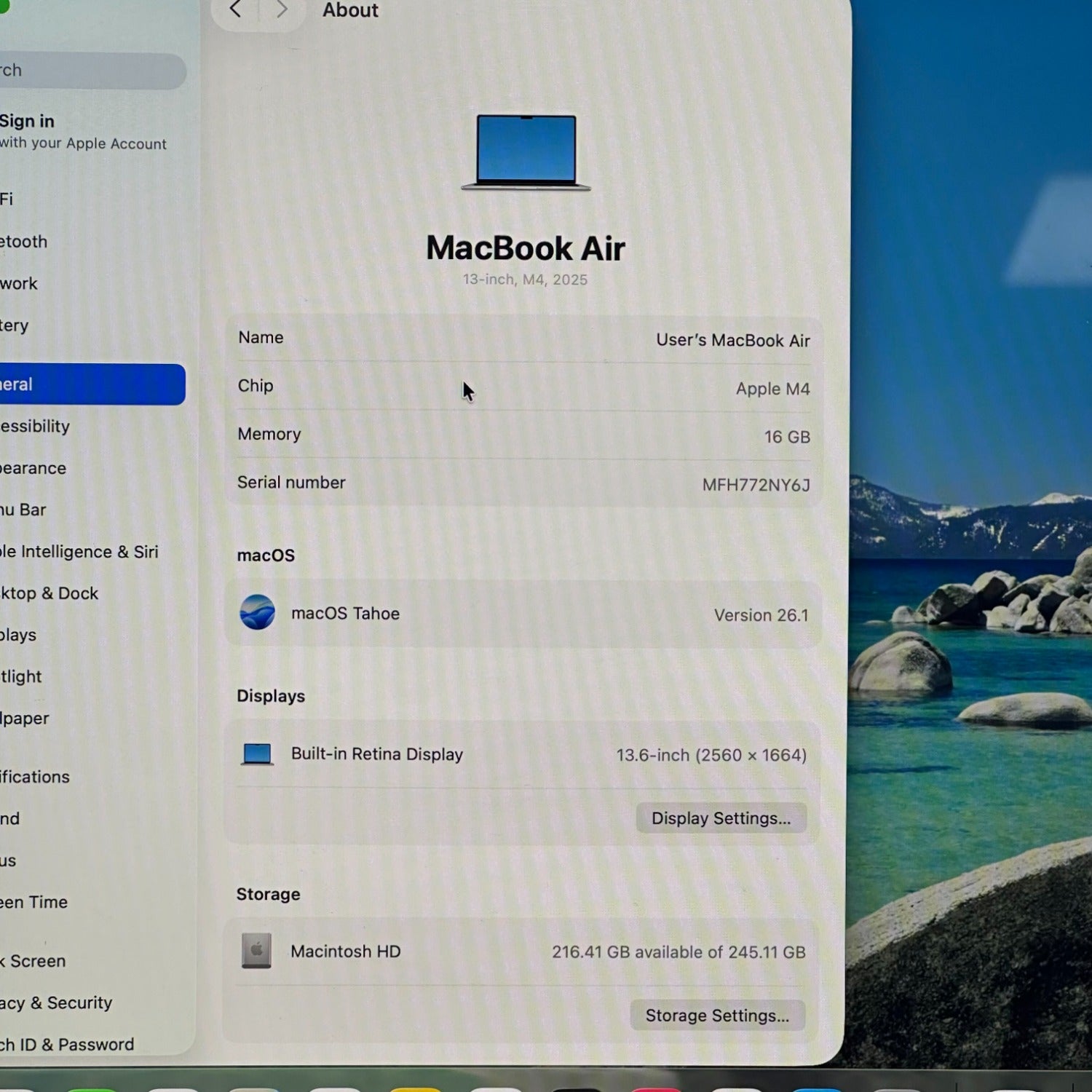Go to Appearance in the sidebar

[35, 468]
